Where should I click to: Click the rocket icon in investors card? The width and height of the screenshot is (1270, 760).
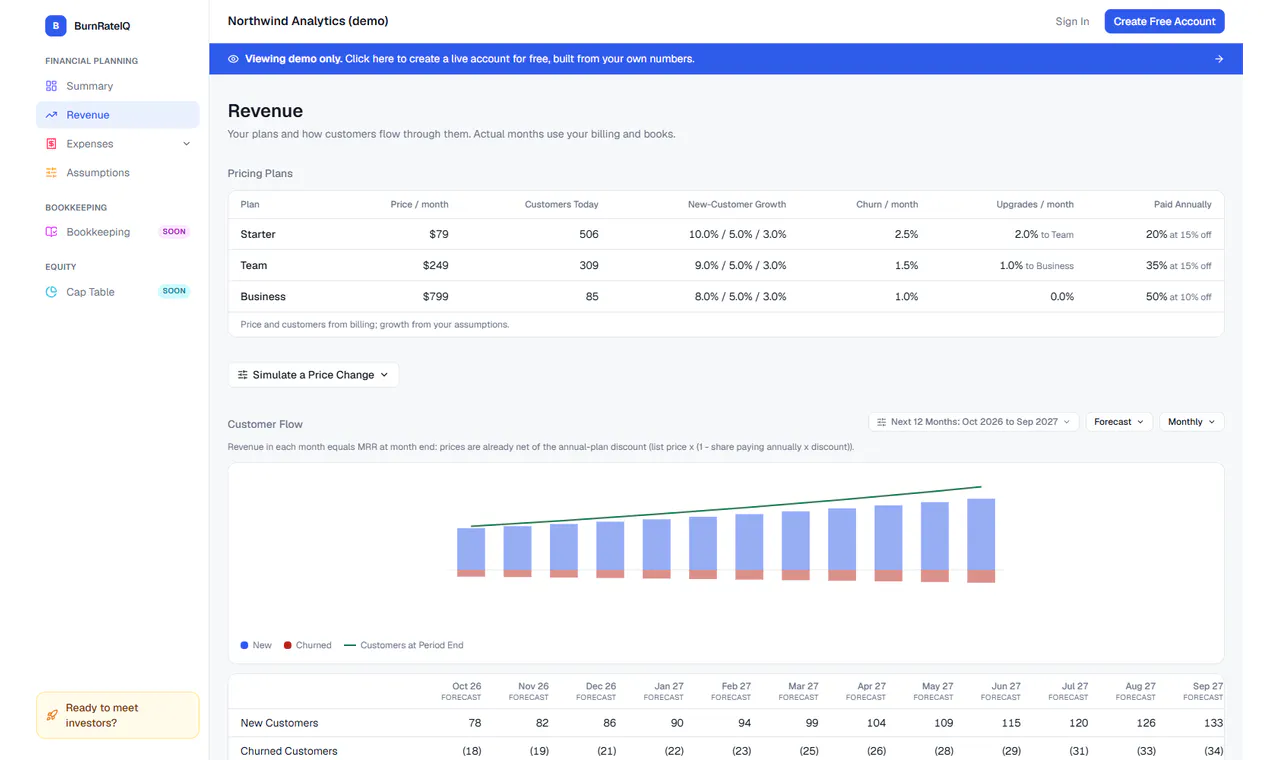[52, 715]
